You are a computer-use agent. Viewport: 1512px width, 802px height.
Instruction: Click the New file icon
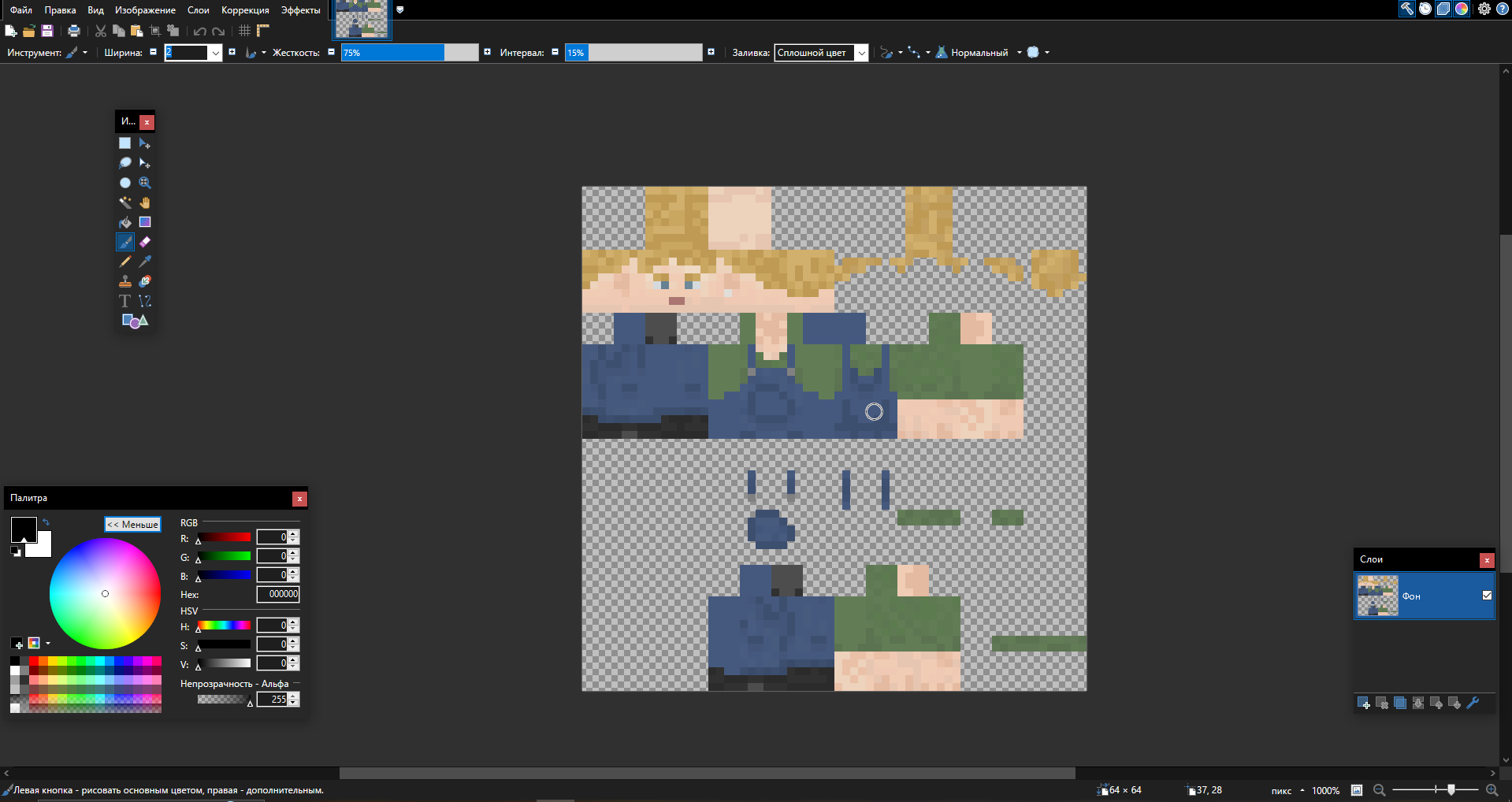10,31
